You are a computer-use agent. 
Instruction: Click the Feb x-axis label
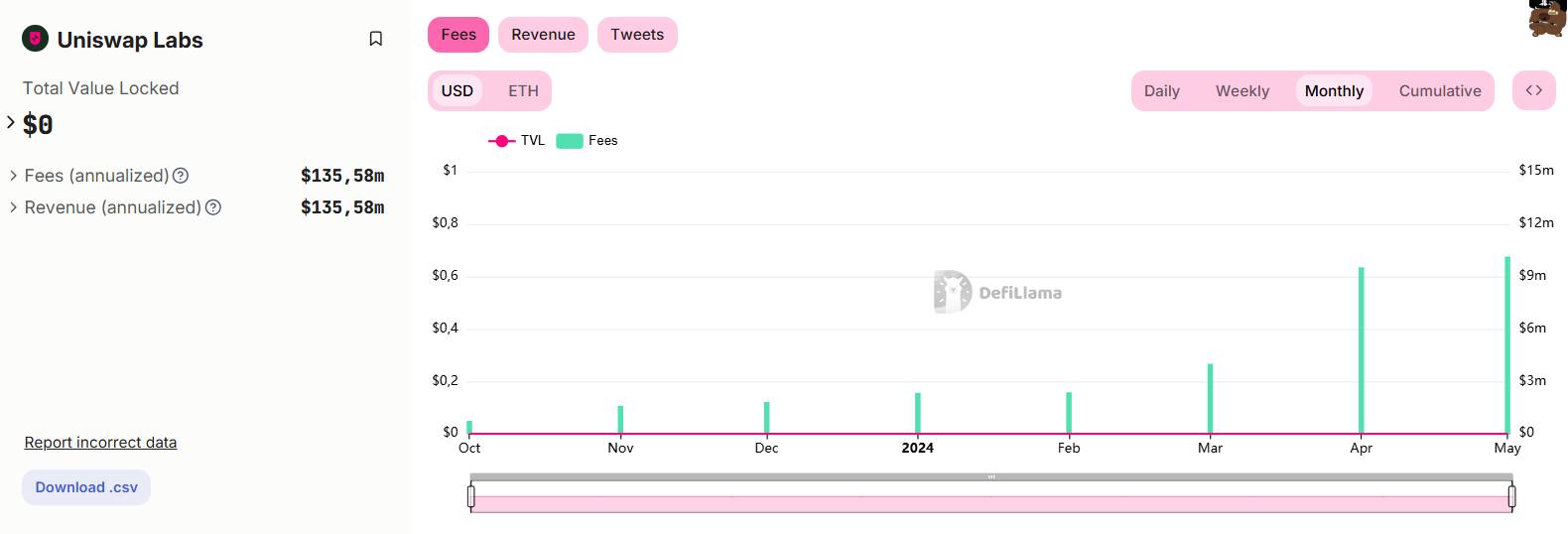pyautogui.click(x=1069, y=448)
